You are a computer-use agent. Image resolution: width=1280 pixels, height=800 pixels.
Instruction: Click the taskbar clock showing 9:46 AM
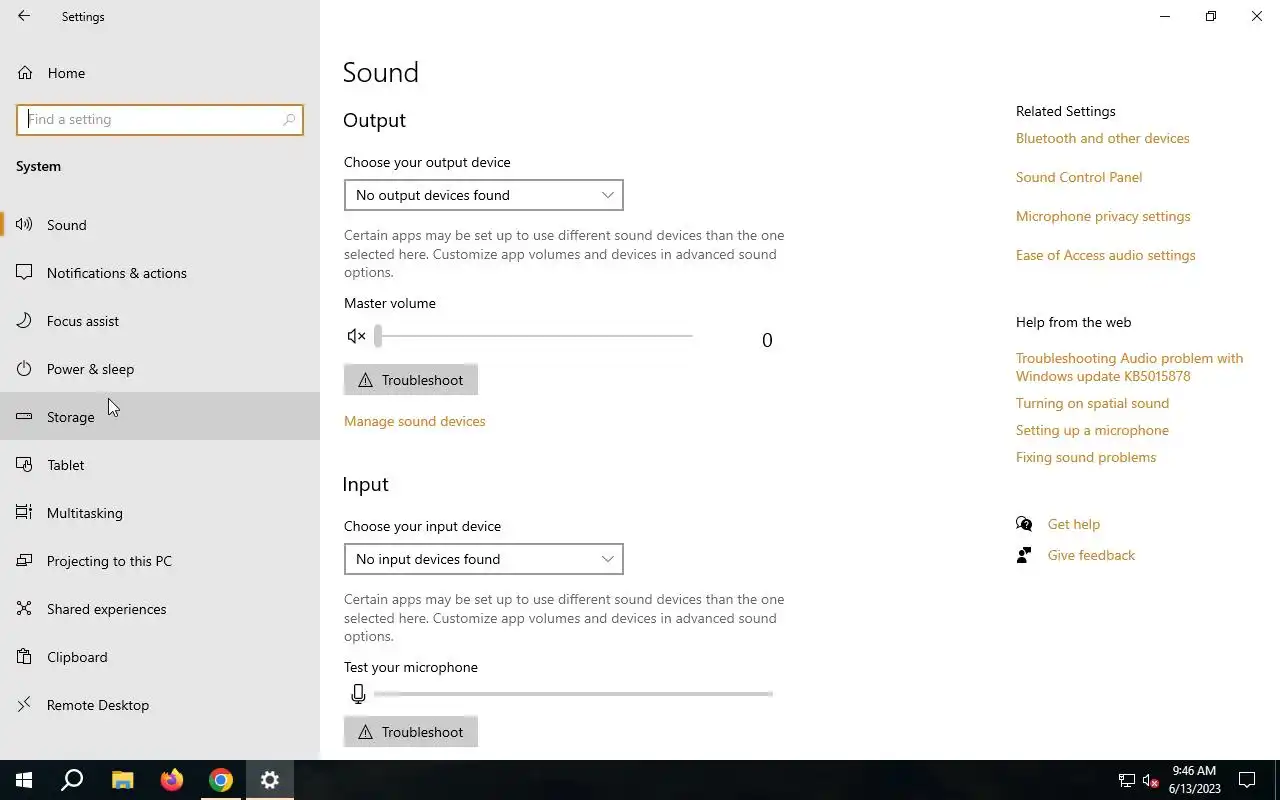click(1194, 780)
